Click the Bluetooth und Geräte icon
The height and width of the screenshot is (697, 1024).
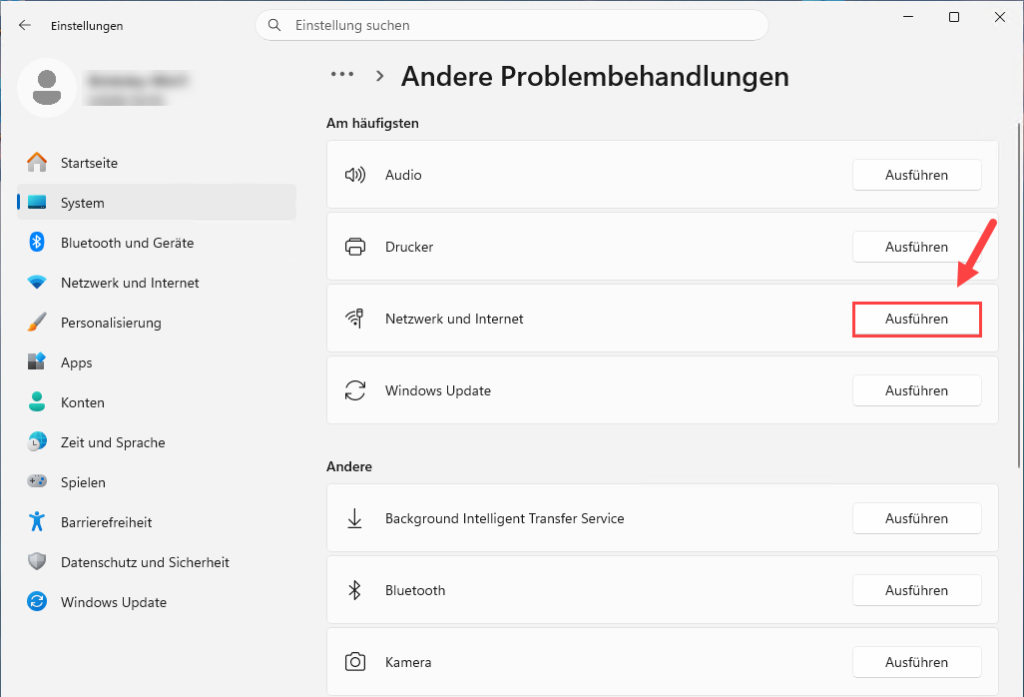(37, 242)
